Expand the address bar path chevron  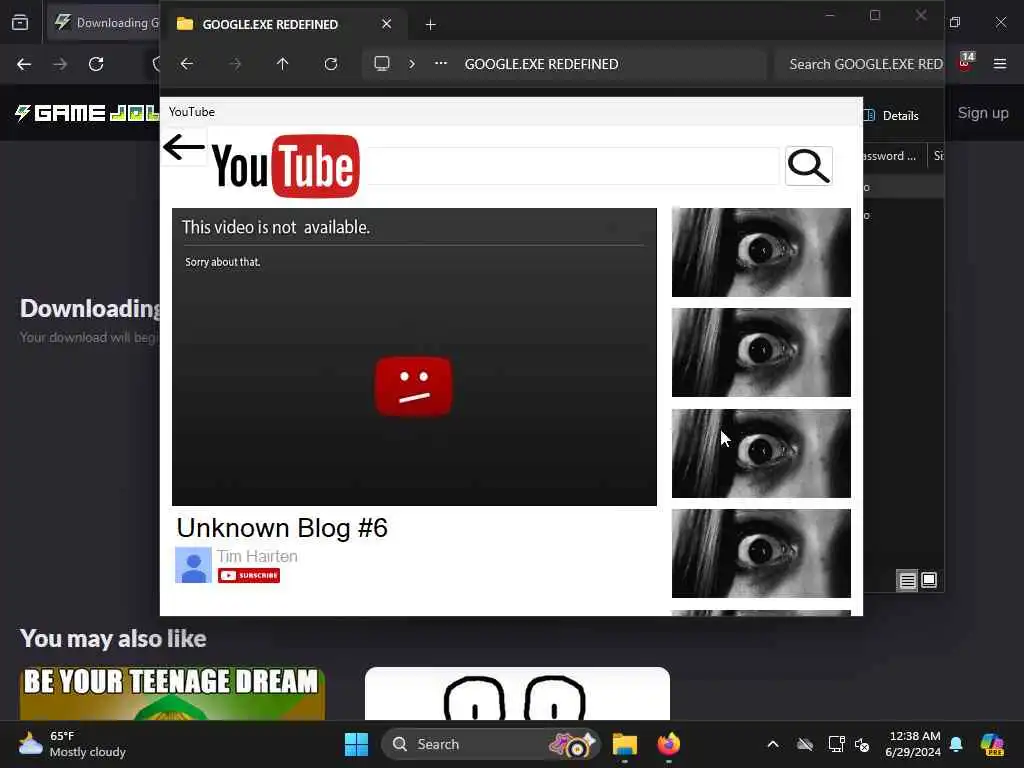click(x=412, y=64)
